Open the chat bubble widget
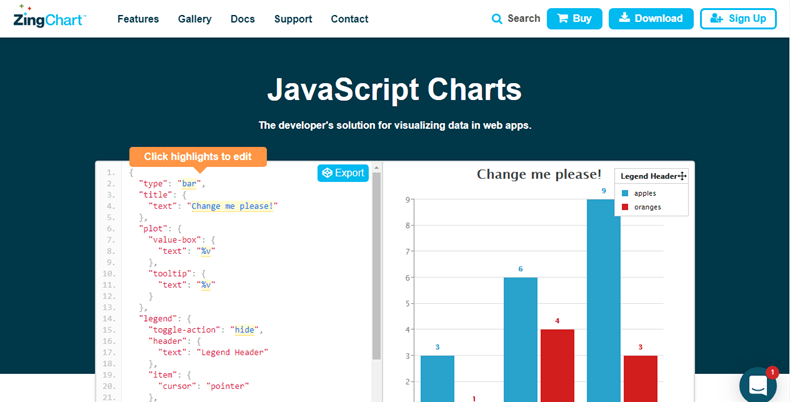 [x=757, y=385]
